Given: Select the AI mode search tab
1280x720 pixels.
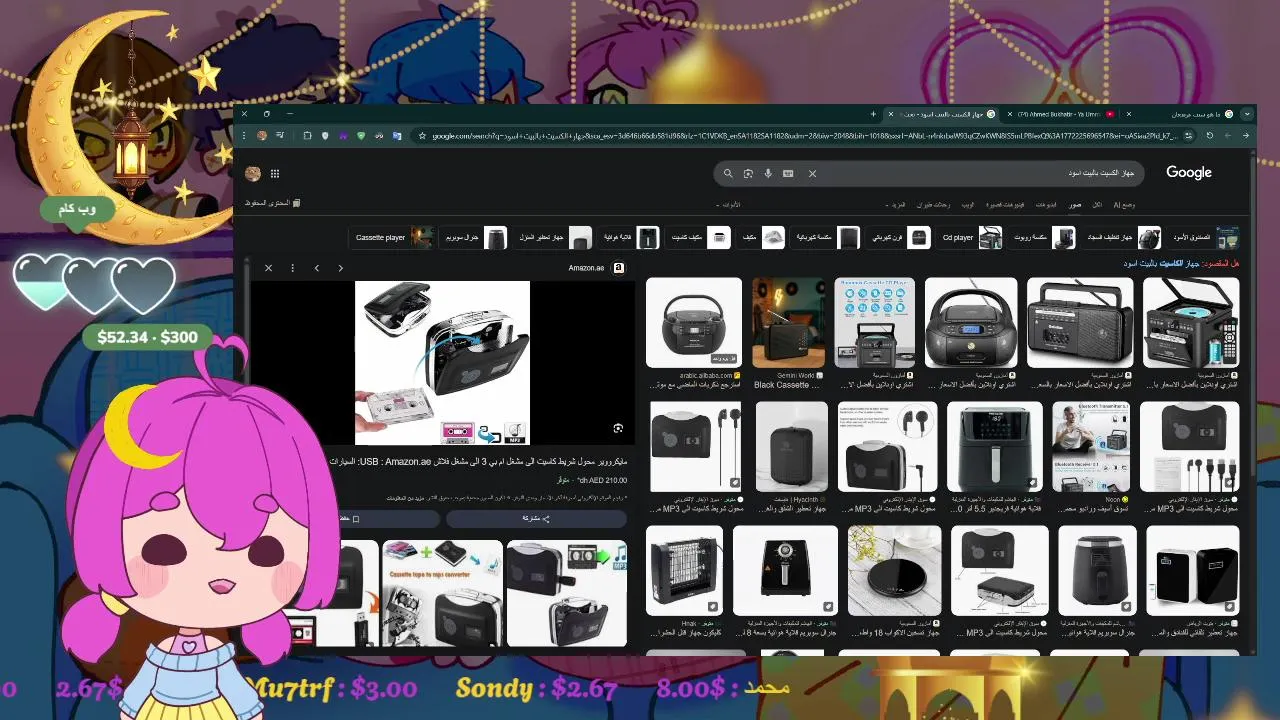Looking at the screenshot, I should [x=1124, y=204].
